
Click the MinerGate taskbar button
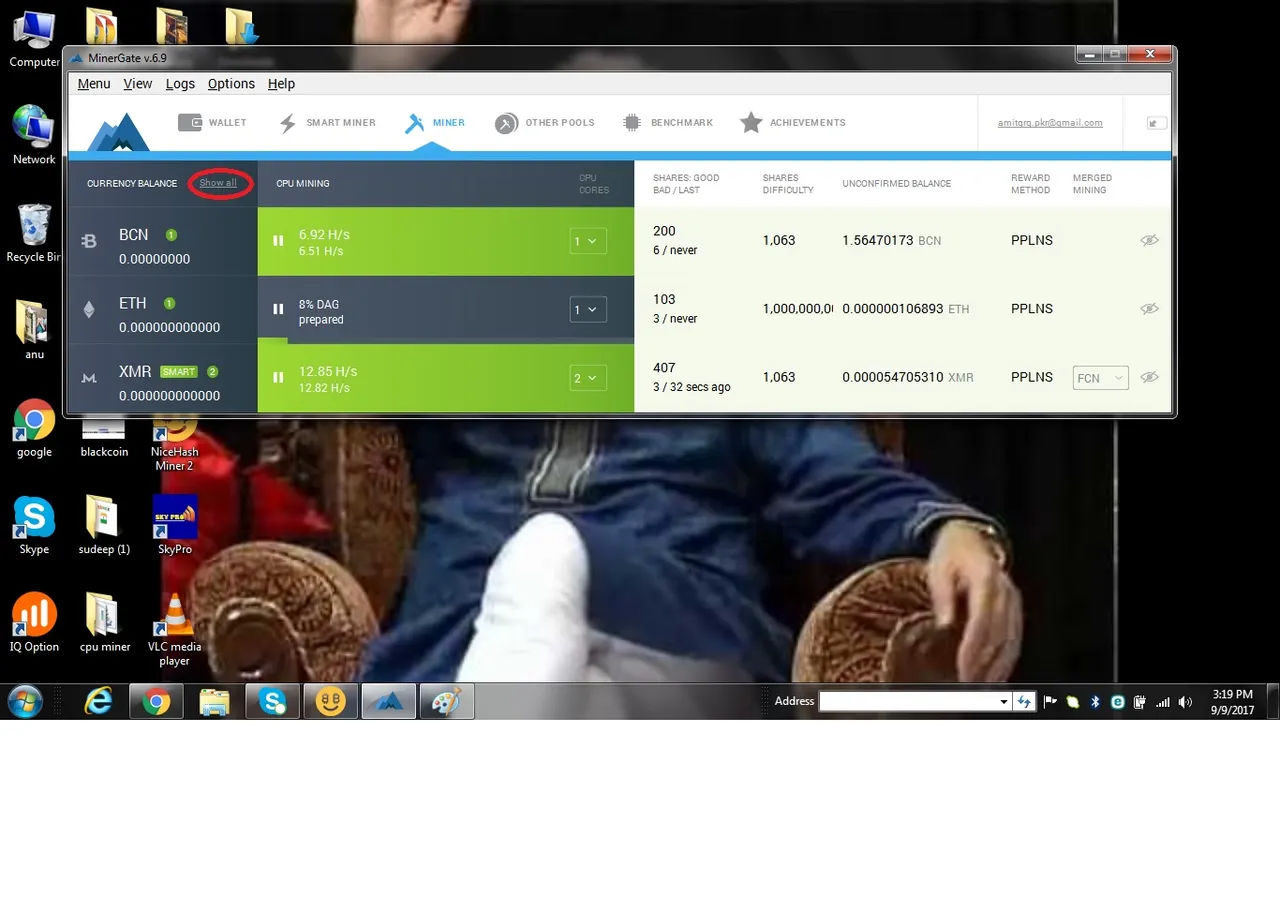click(x=389, y=702)
